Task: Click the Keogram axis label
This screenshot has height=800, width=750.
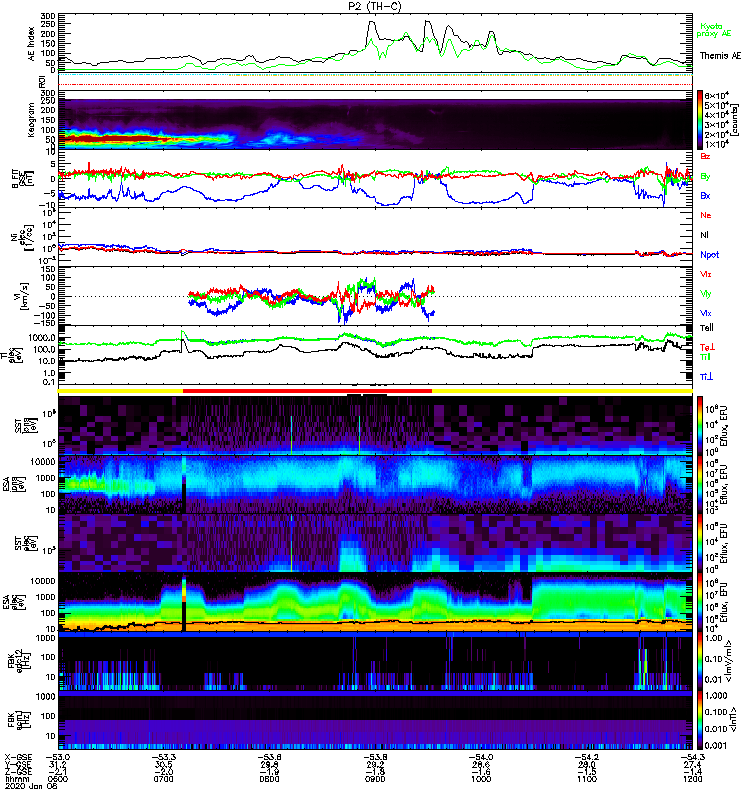Action: click(x=32, y=120)
